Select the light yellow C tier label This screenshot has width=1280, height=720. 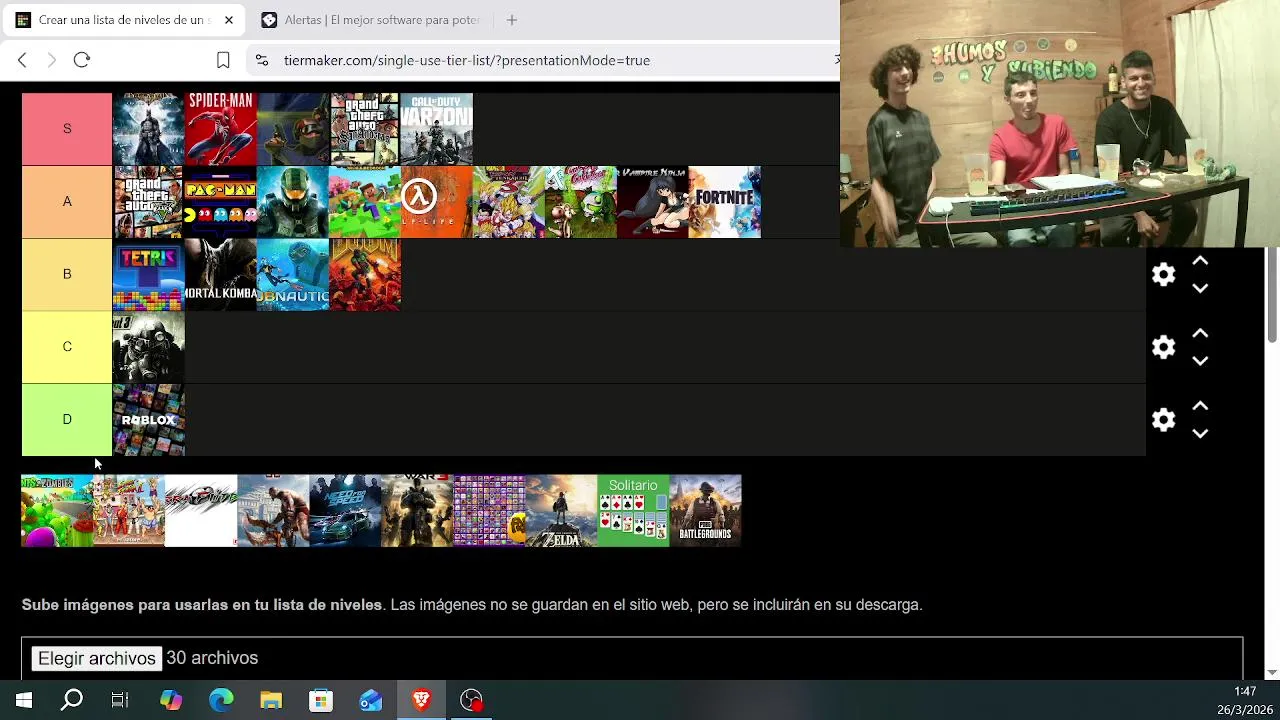67,347
